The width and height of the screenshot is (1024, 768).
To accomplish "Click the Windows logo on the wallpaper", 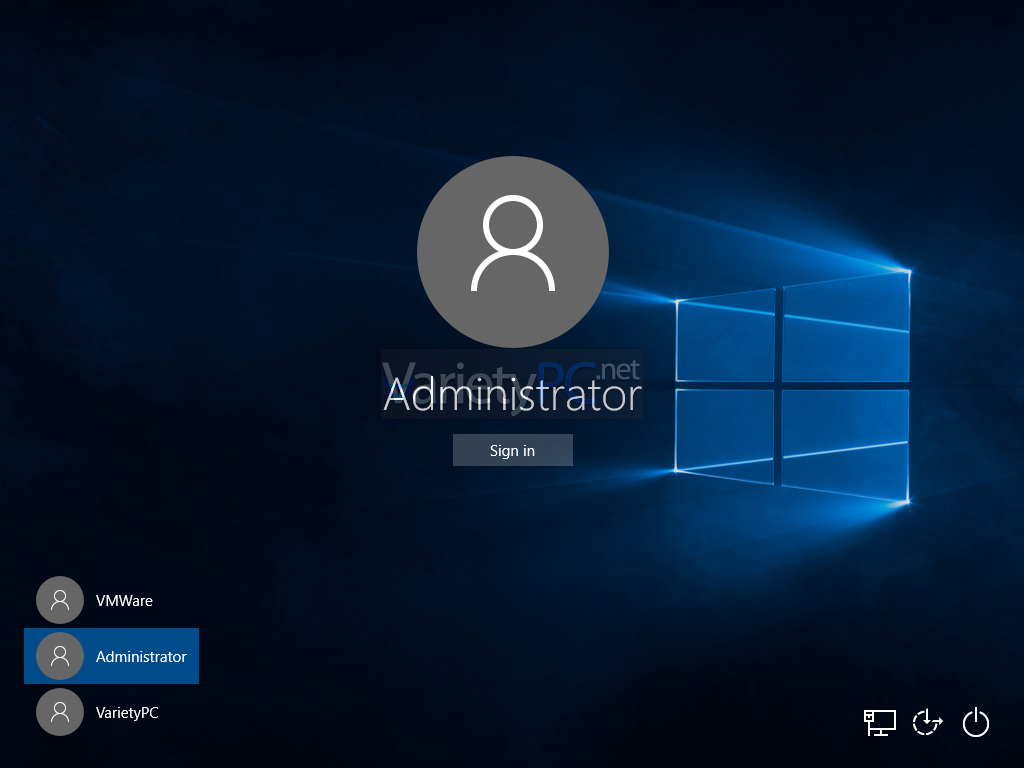I will (790, 385).
